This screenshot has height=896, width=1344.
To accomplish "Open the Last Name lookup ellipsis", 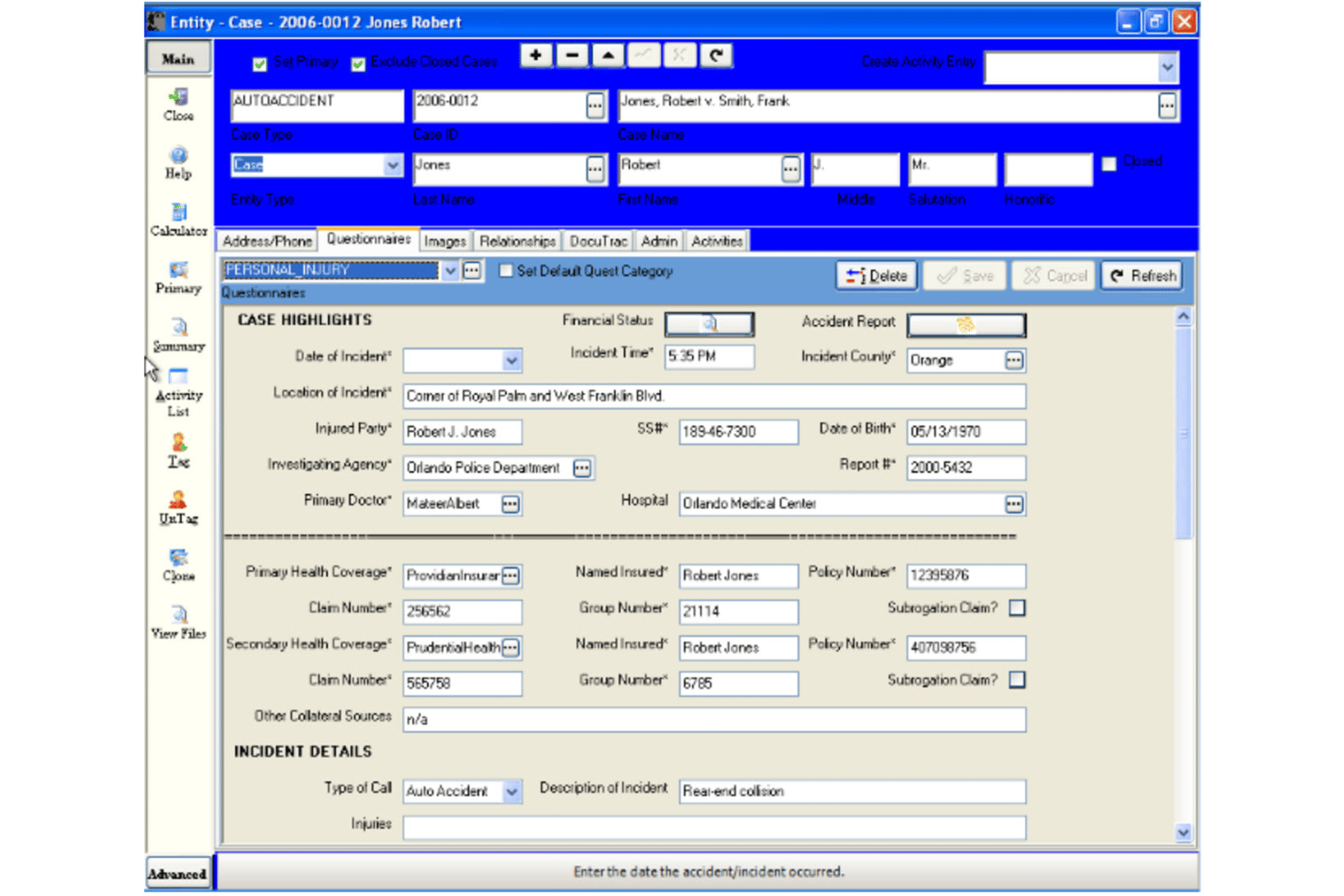I will 595,170.
